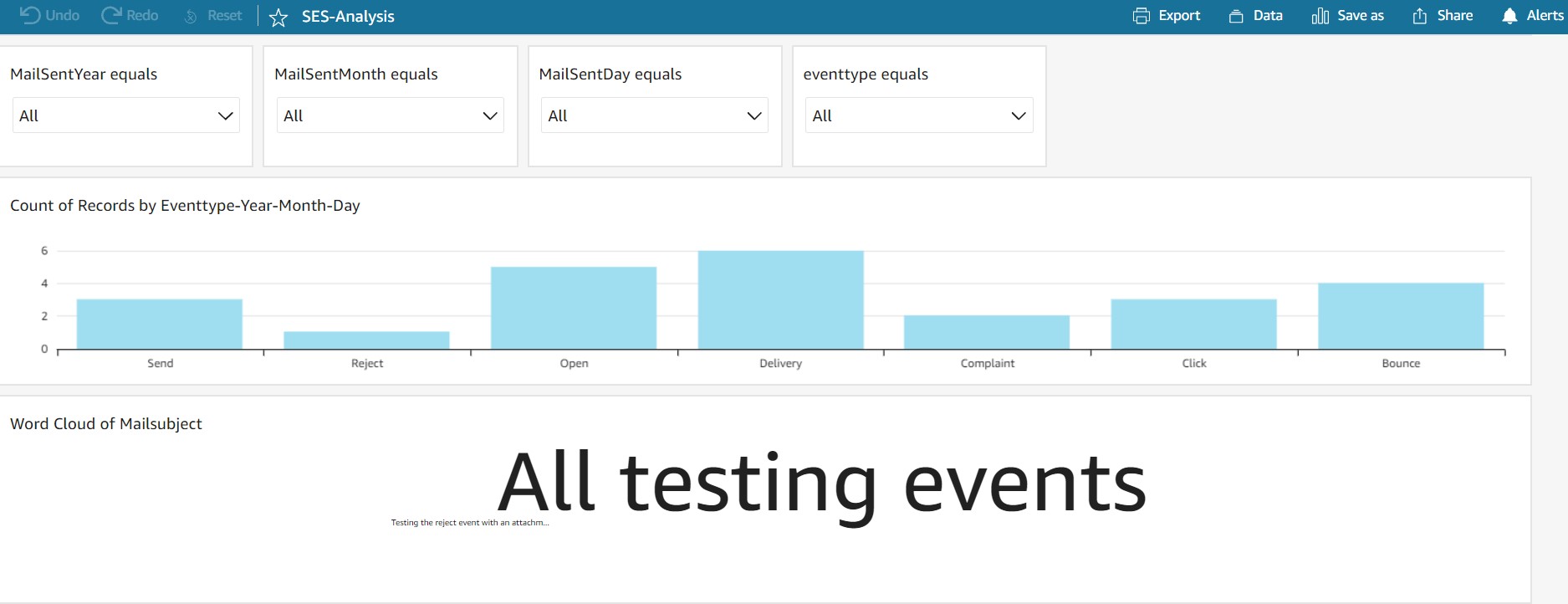Click the SES-Analysis title
The image size is (1568, 604).
point(348,16)
